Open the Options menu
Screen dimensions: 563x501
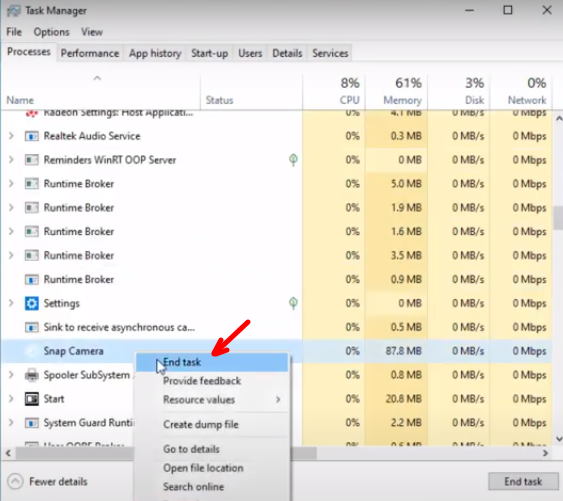click(x=51, y=32)
